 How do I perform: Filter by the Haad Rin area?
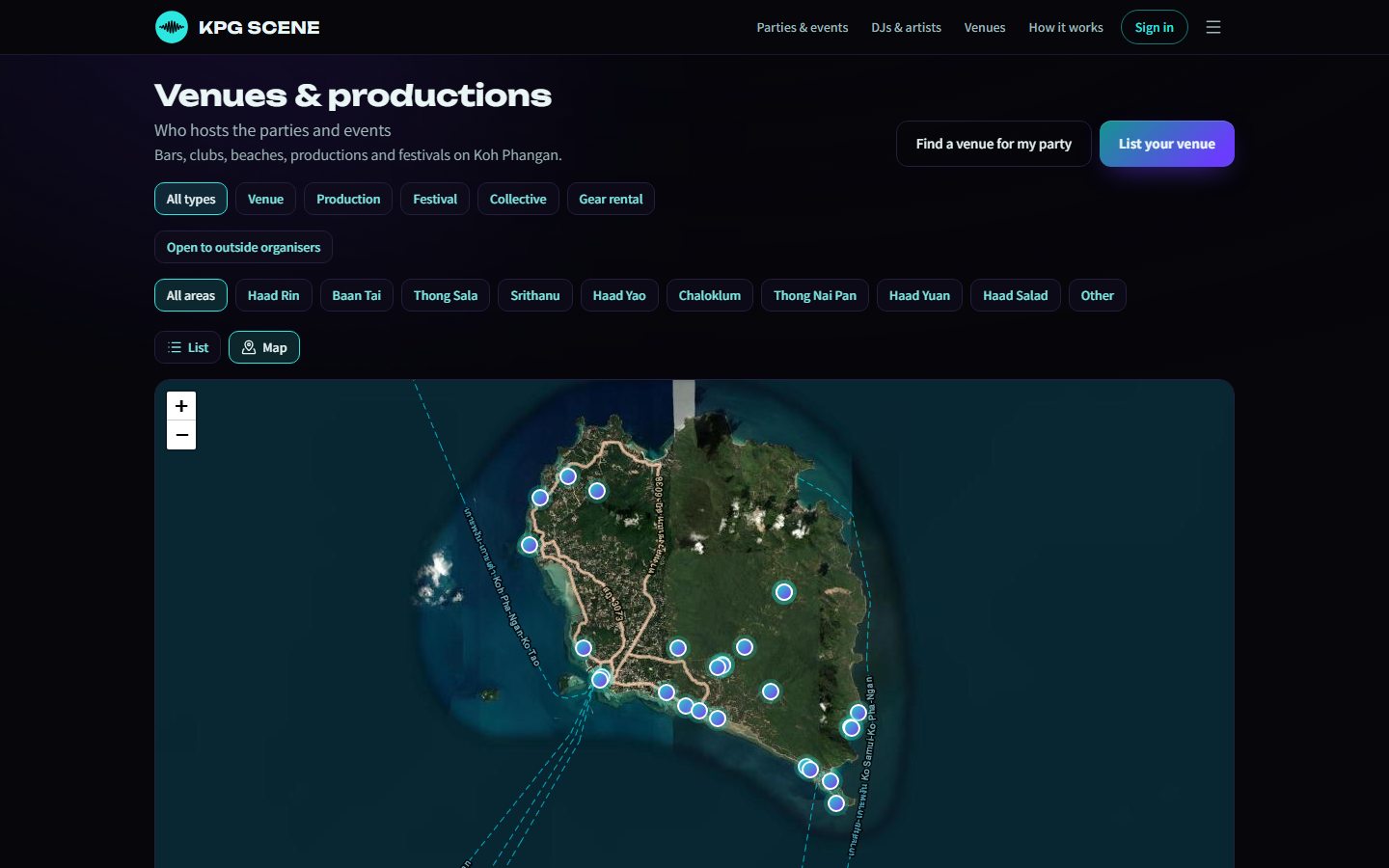pyautogui.click(x=274, y=295)
